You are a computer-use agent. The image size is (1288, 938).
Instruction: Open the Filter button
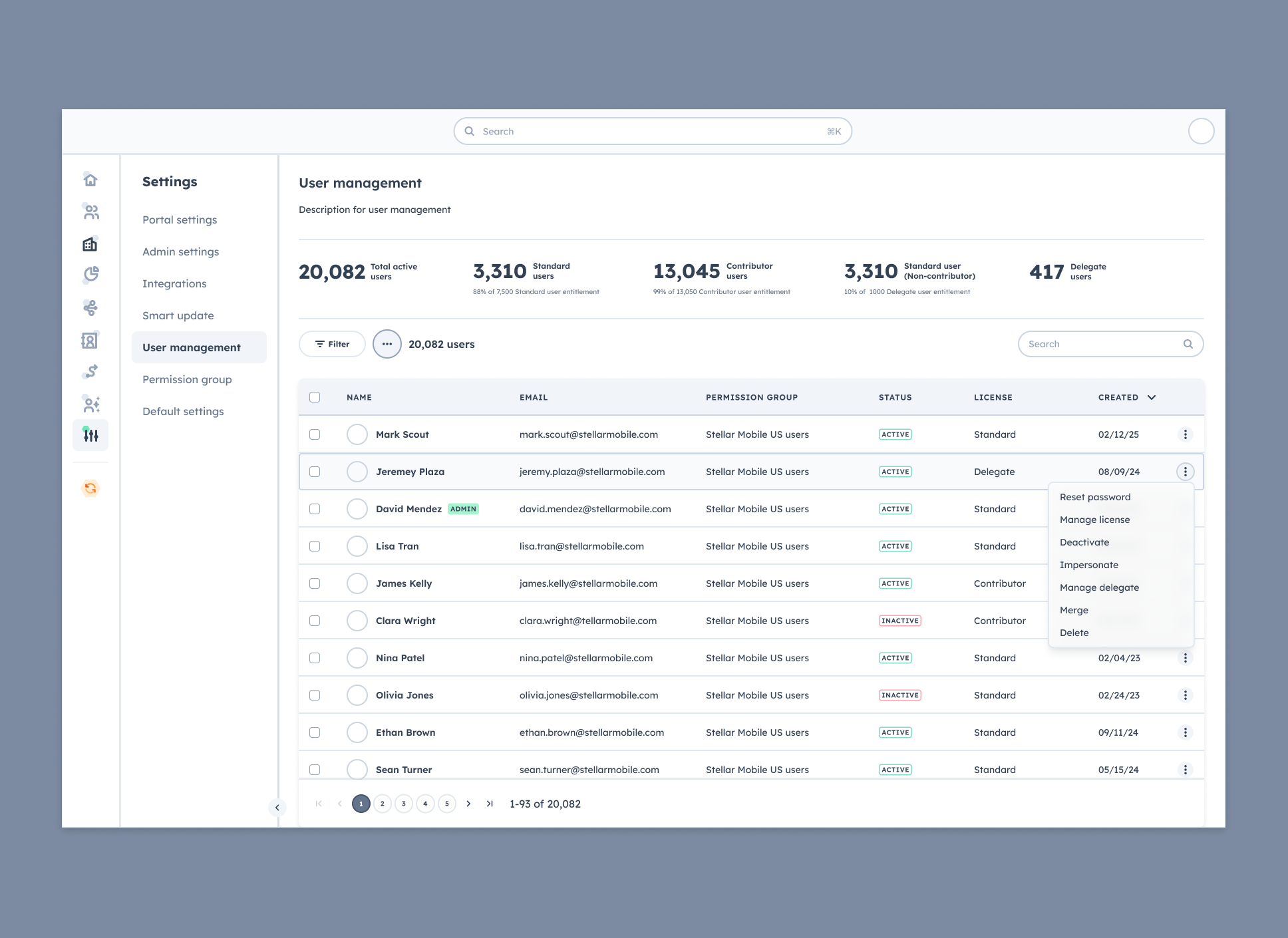click(332, 344)
